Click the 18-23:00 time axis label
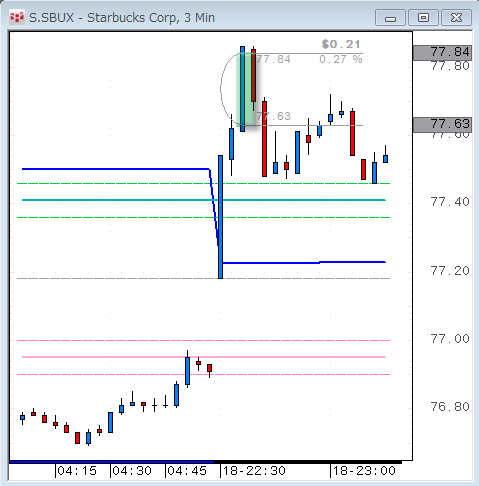479x486 pixels. point(364,471)
